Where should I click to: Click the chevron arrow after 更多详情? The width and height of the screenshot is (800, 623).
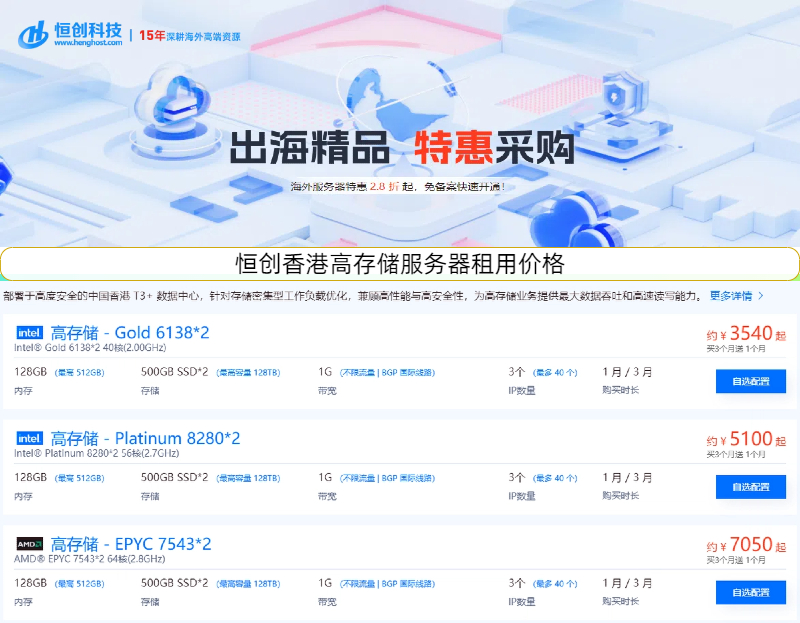[761, 295]
